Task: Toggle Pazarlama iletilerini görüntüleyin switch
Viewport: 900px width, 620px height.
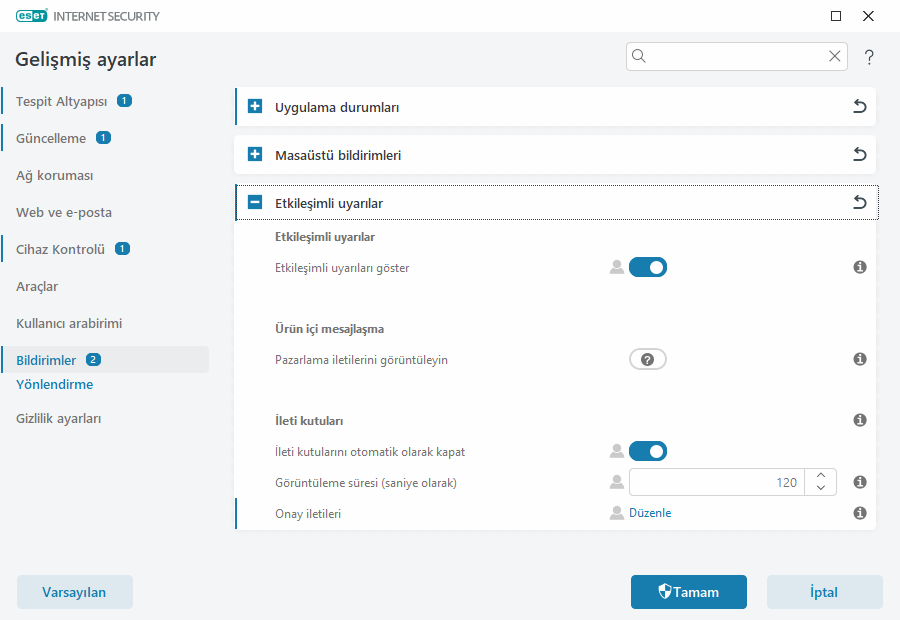Action: click(647, 360)
